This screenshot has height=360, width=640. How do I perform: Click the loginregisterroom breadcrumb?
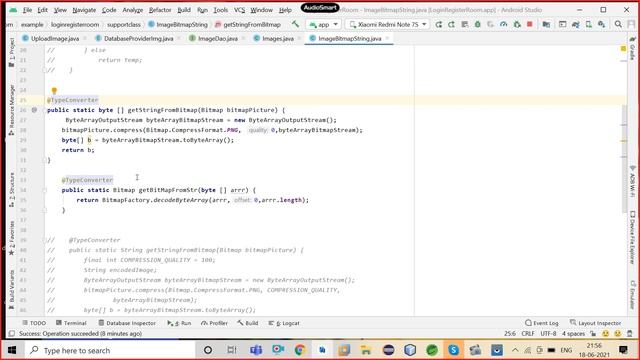(x=75, y=24)
